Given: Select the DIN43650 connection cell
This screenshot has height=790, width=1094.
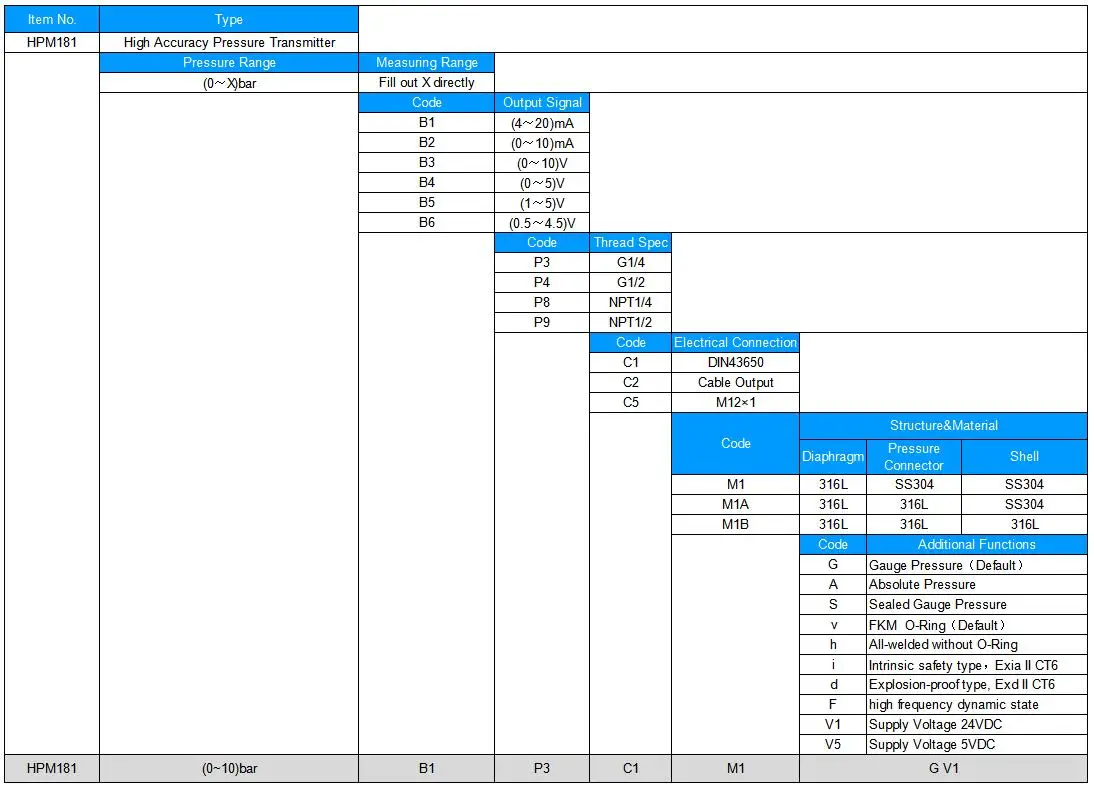Looking at the screenshot, I should (735, 362).
